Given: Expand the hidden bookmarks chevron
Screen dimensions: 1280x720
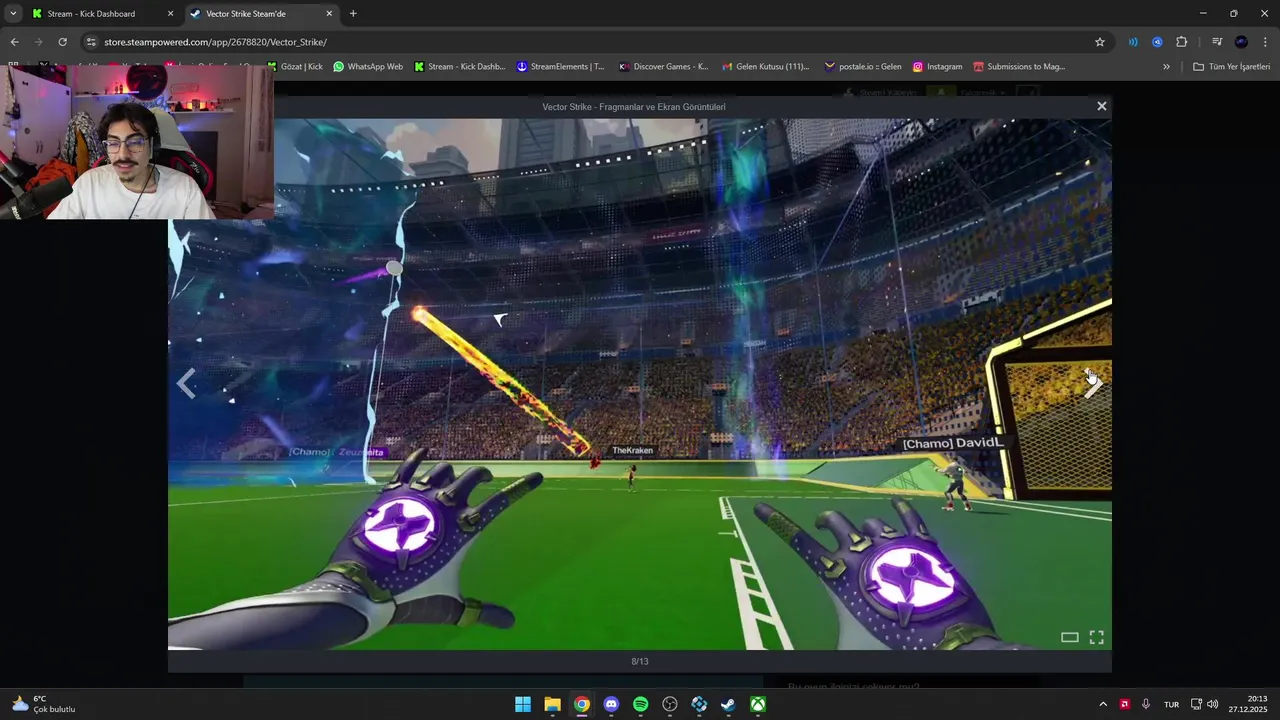Looking at the screenshot, I should coord(1166,67).
